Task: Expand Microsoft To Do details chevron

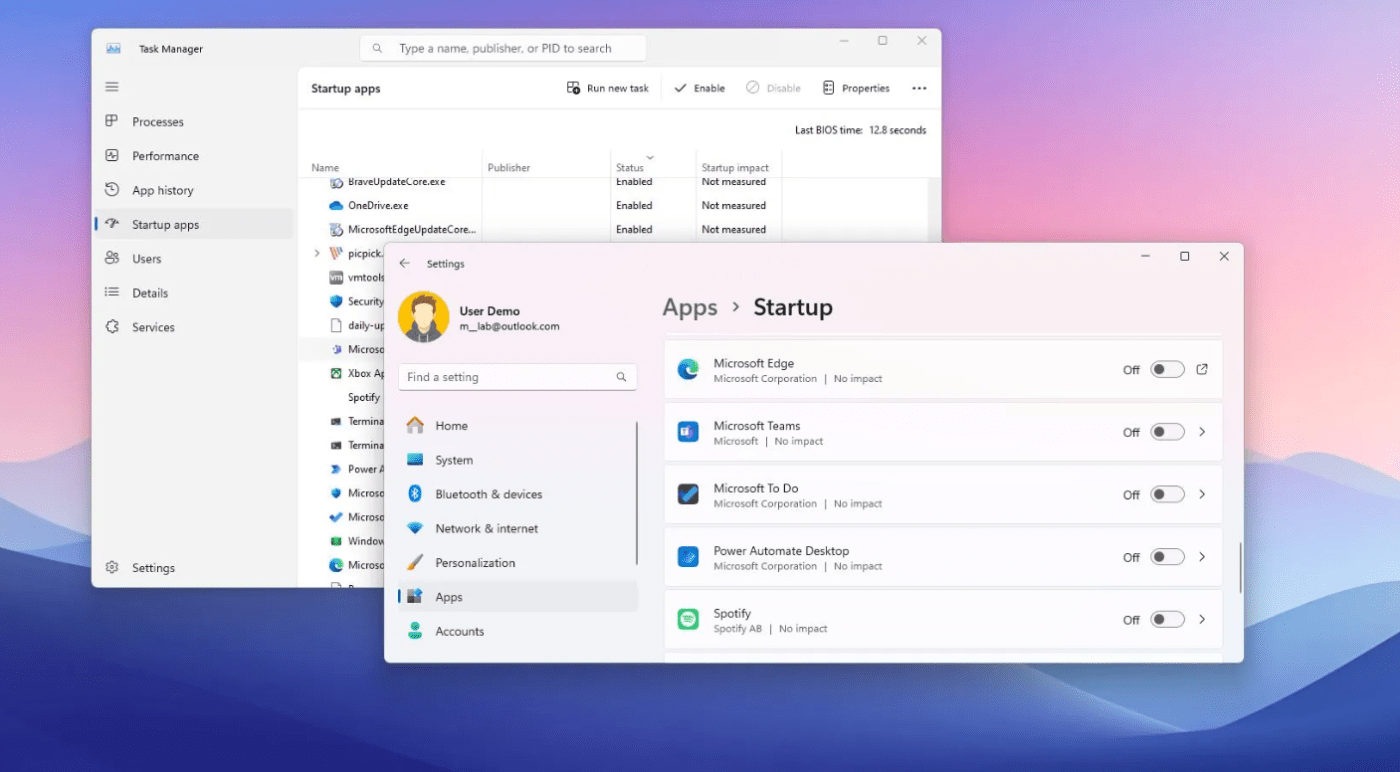Action: tap(1202, 495)
